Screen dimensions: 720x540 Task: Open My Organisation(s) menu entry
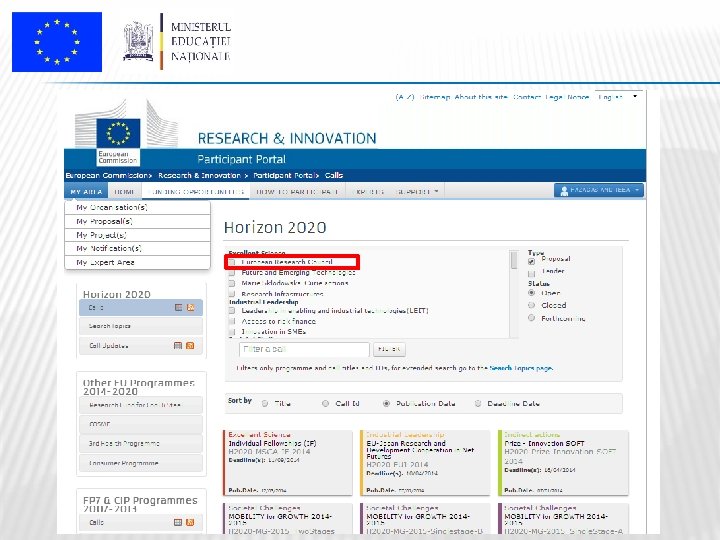pyautogui.click(x=138, y=208)
